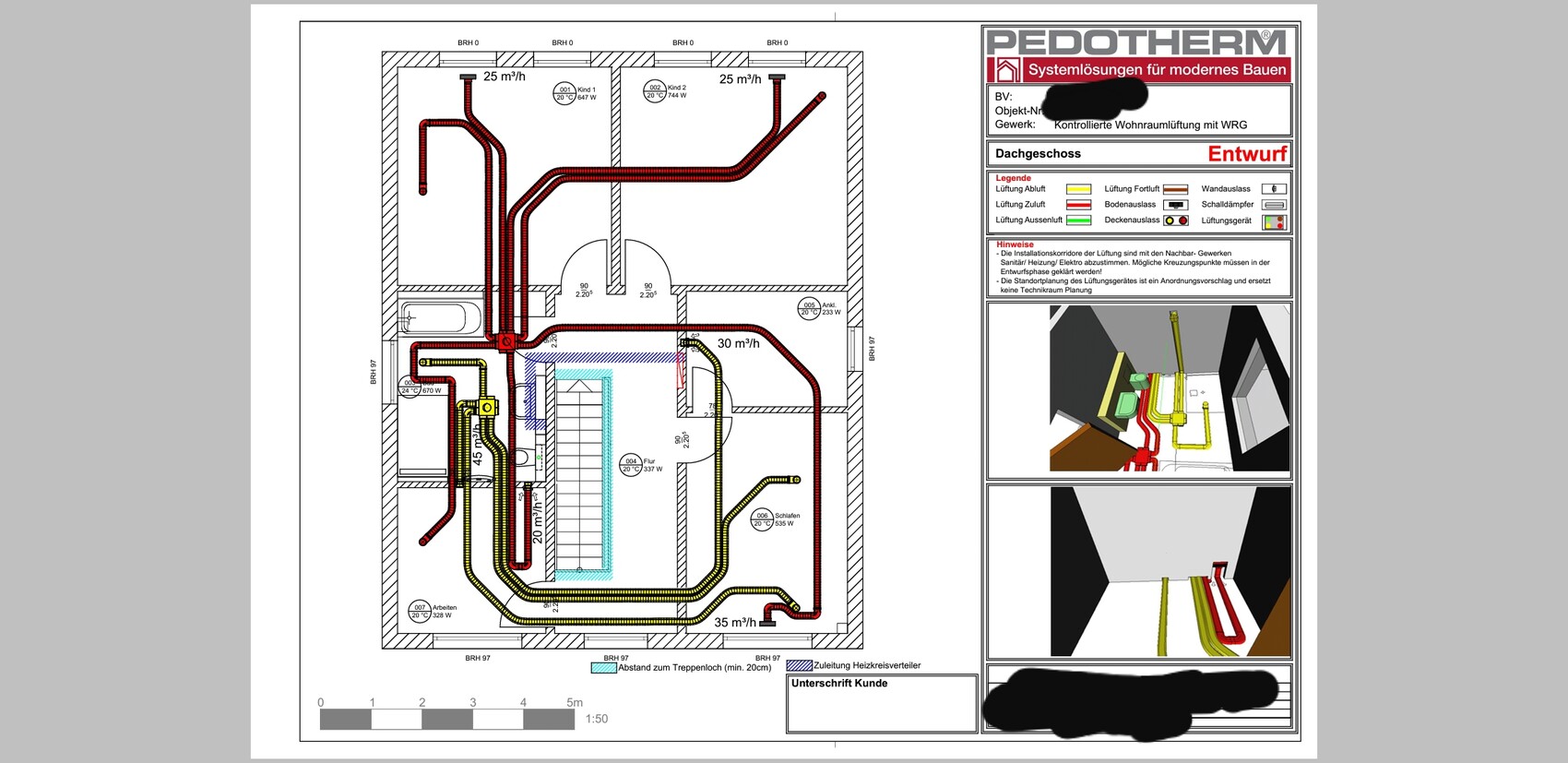
Task: Click the yellow exhaust air distributor box
Action: point(486,407)
